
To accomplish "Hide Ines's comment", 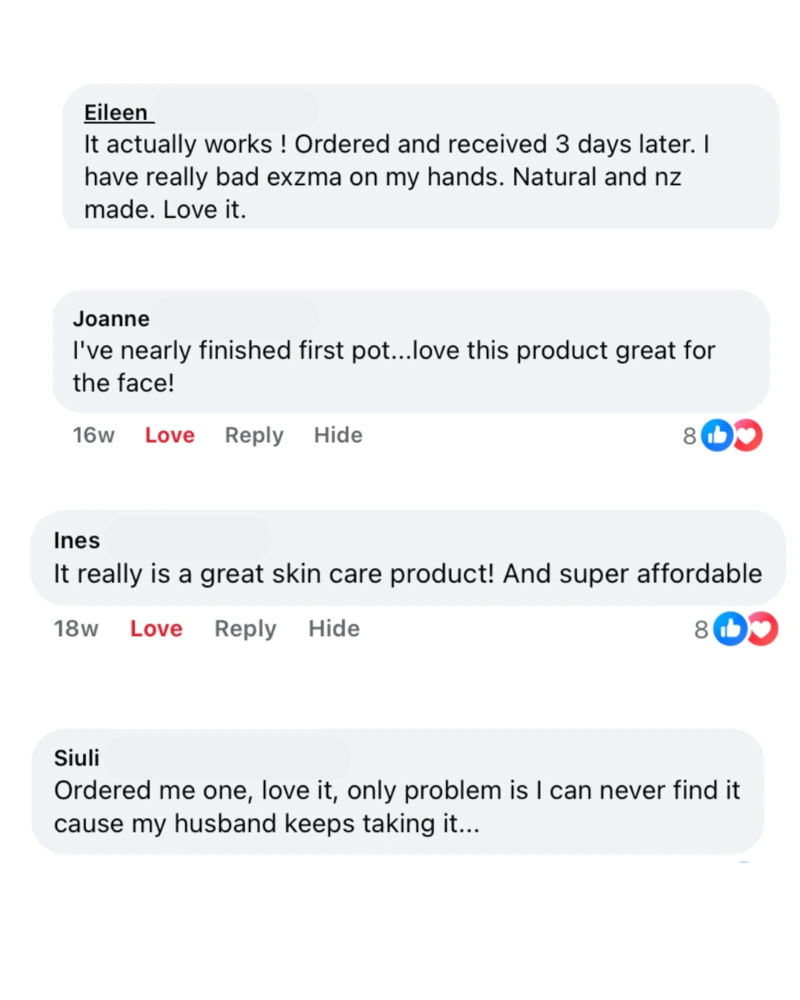I will pyautogui.click(x=333, y=628).
